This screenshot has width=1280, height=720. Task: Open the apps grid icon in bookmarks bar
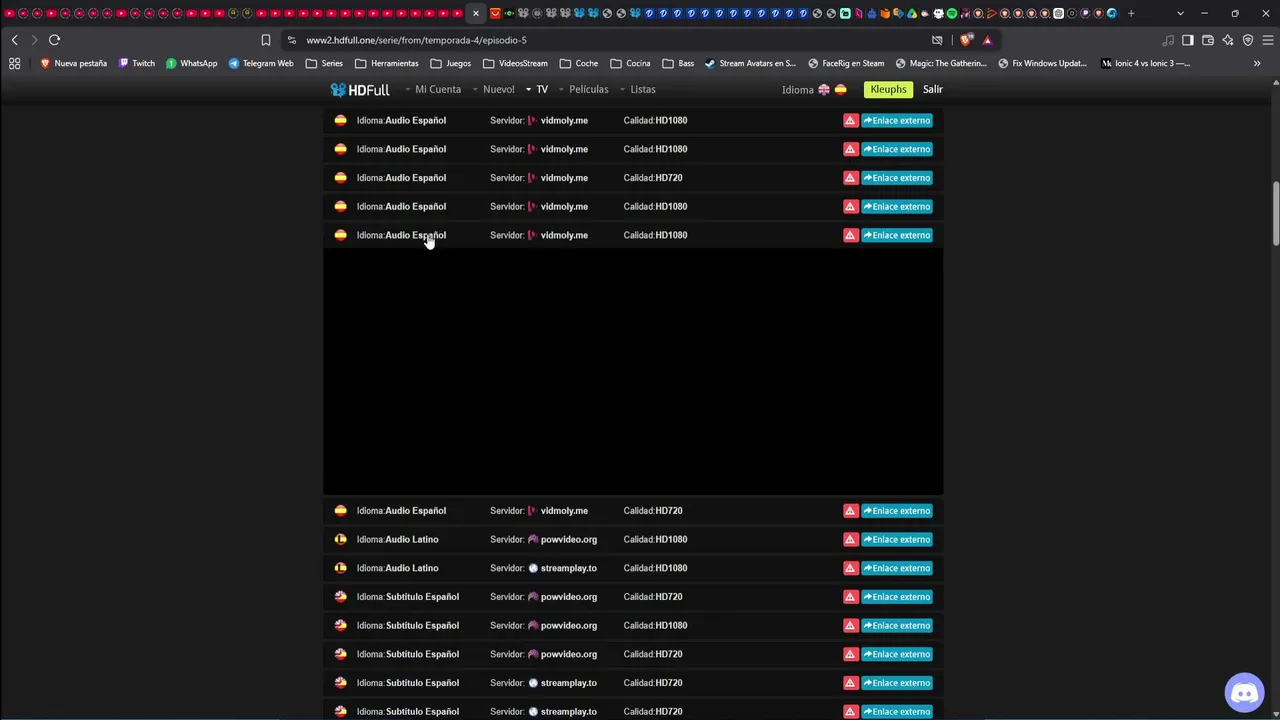(14, 63)
